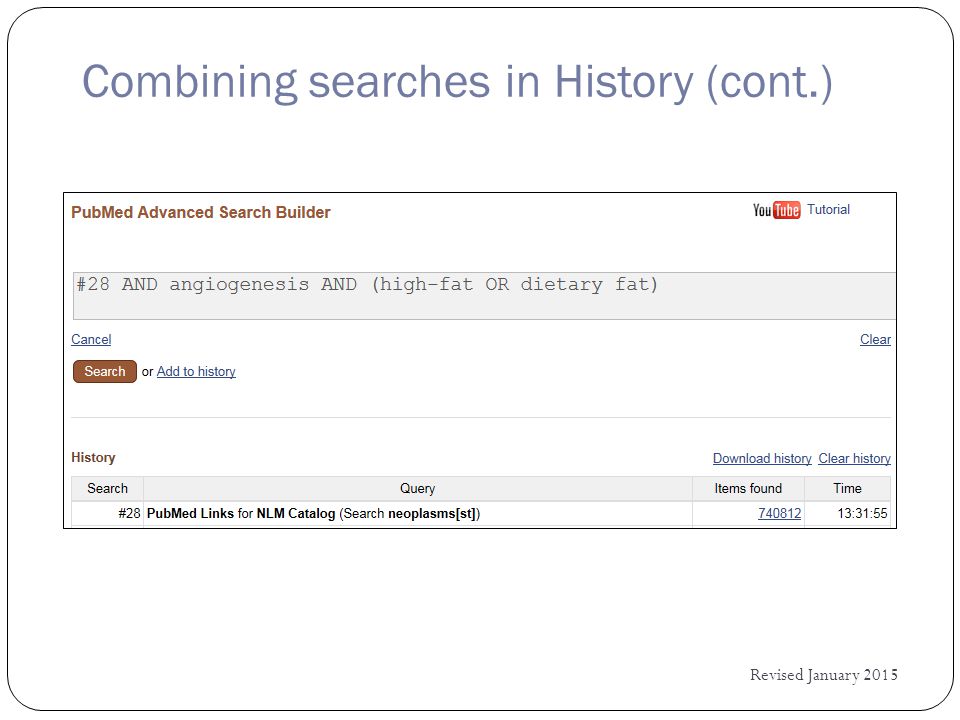960x720 pixels.
Task: Click the History section heading
Action: point(93,458)
